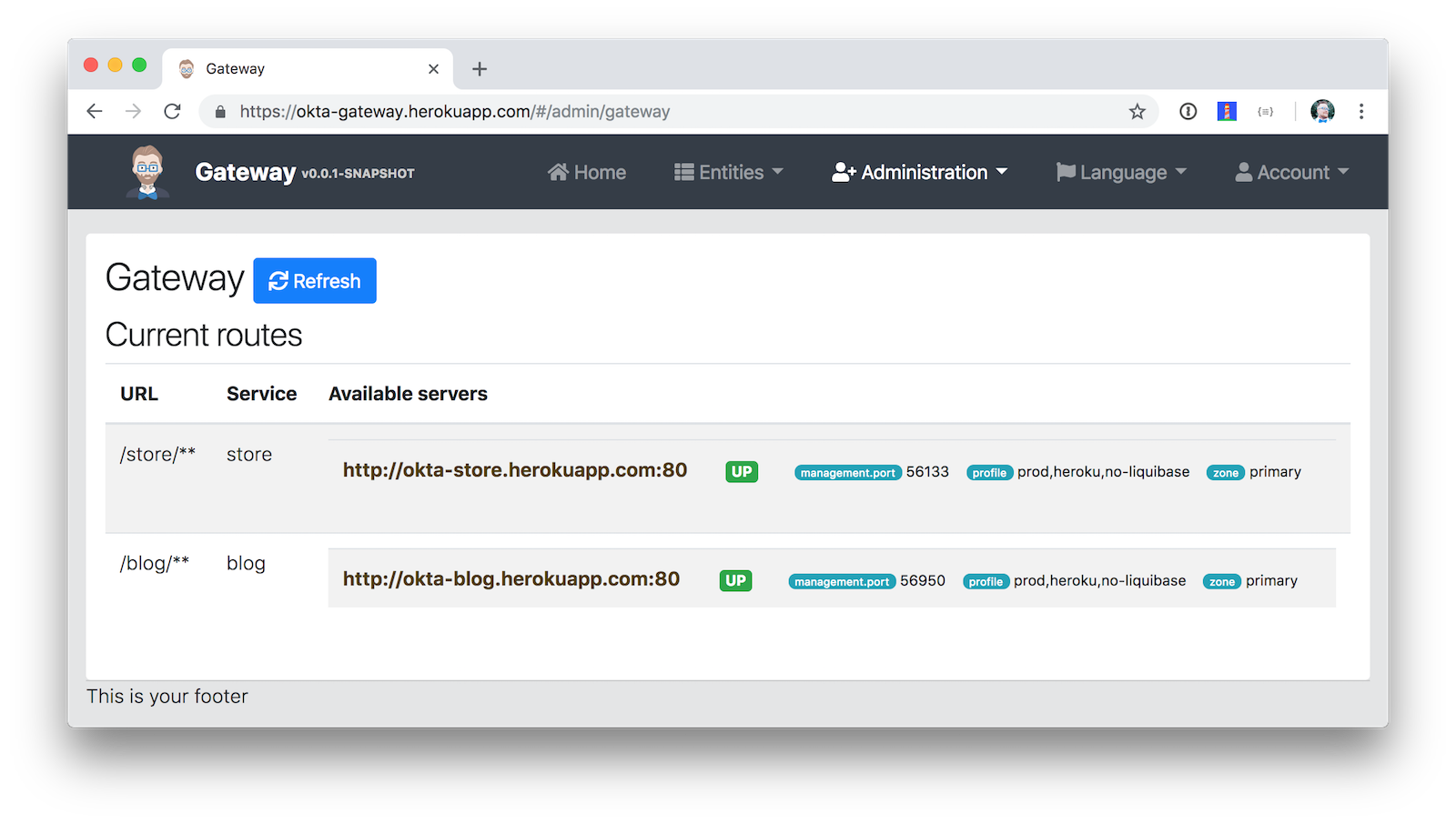Viewport: 1456px width, 824px height.
Task: Click the JHipster mascot logo in navbar
Action: click(x=147, y=172)
